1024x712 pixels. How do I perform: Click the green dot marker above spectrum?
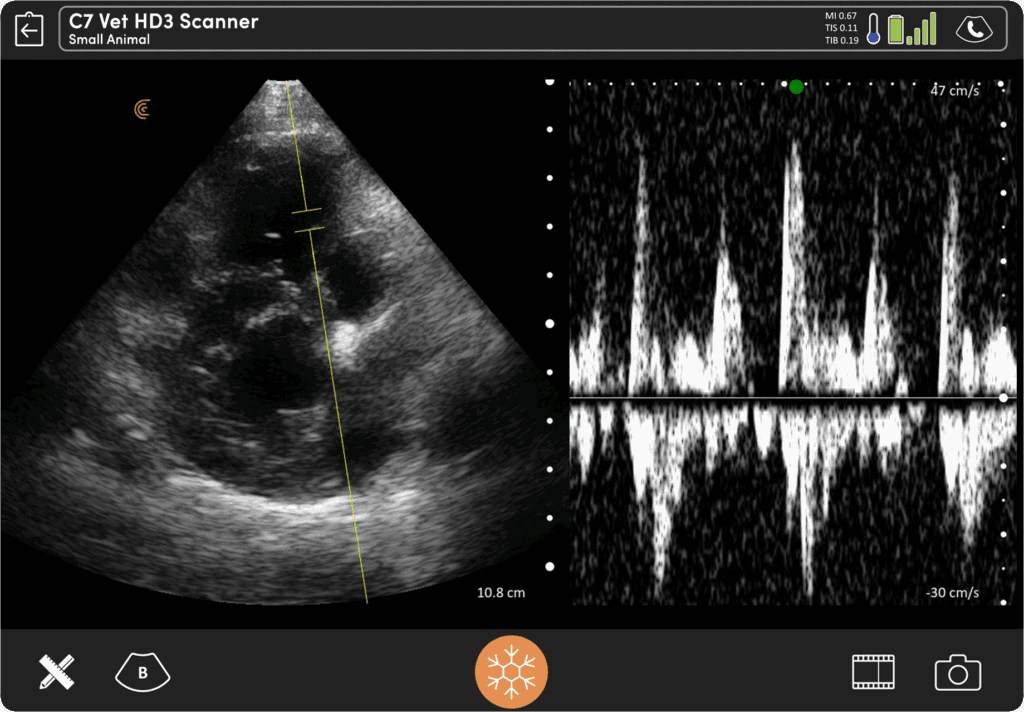[x=796, y=87]
